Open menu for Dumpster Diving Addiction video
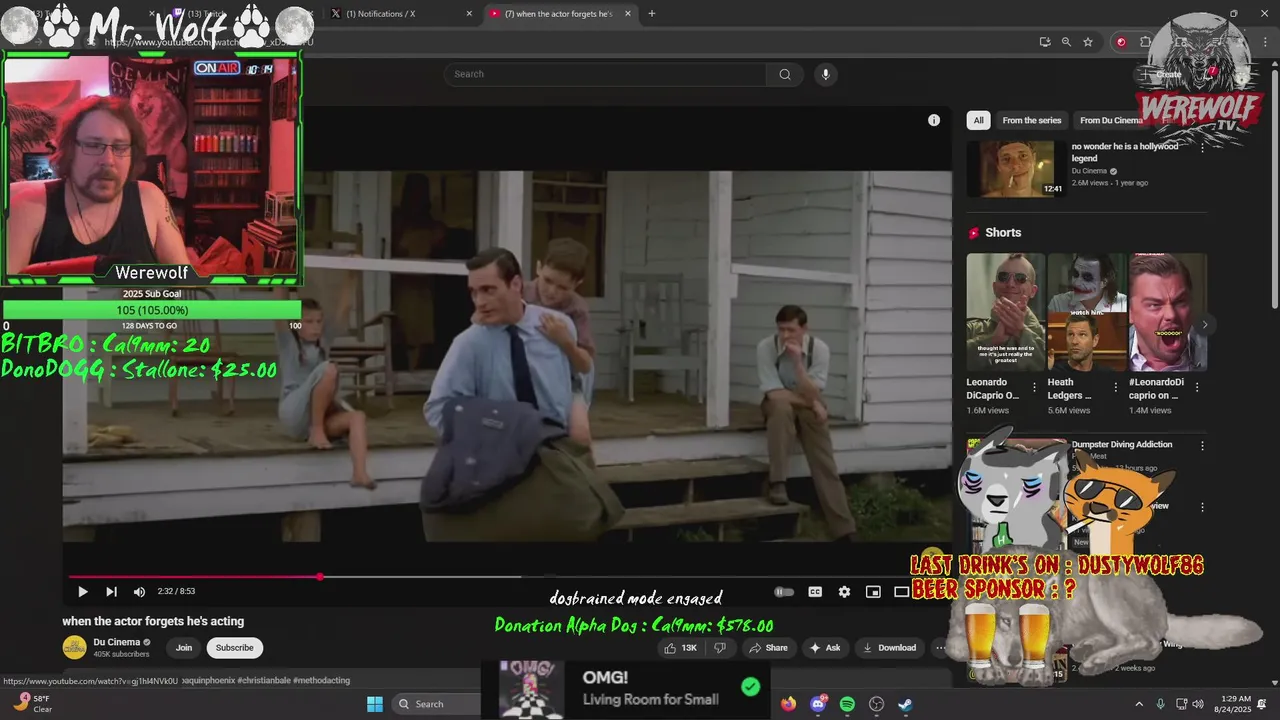Screen dimensions: 1280x720 [1202, 446]
